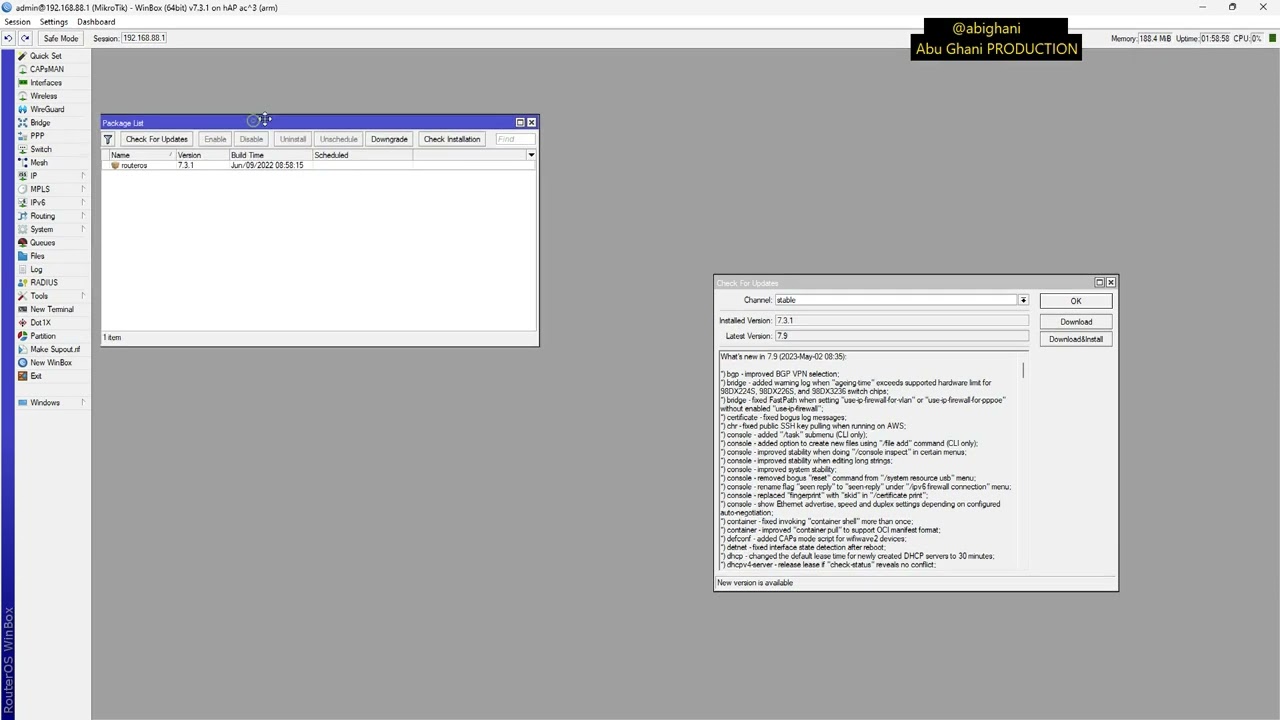Toggle Safe Mode
1280x720 pixels.
pyautogui.click(x=60, y=38)
